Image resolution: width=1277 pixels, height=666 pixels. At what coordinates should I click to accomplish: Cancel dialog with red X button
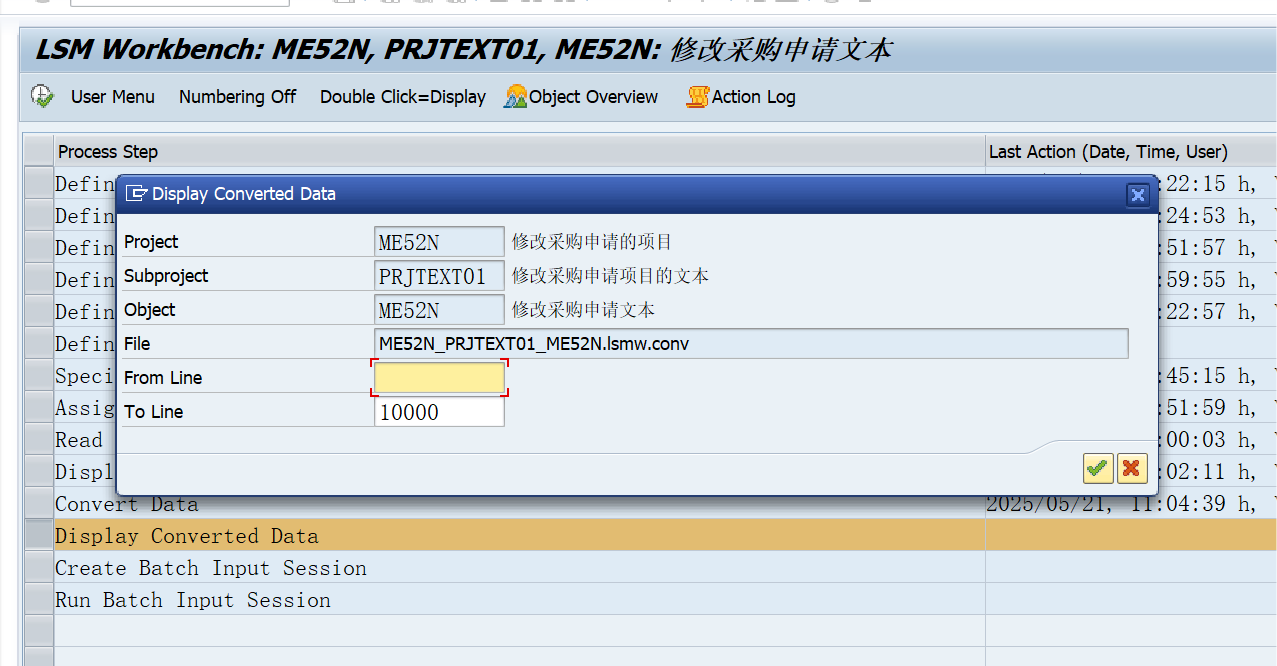[x=1132, y=467]
